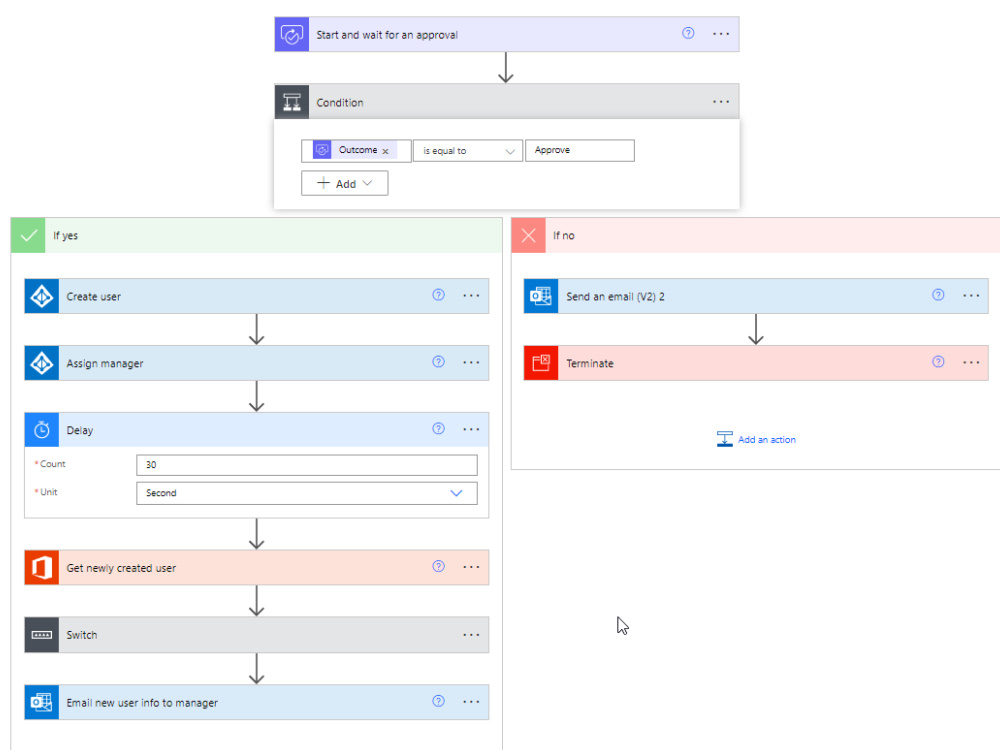Open help for Create user action

click(438, 295)
